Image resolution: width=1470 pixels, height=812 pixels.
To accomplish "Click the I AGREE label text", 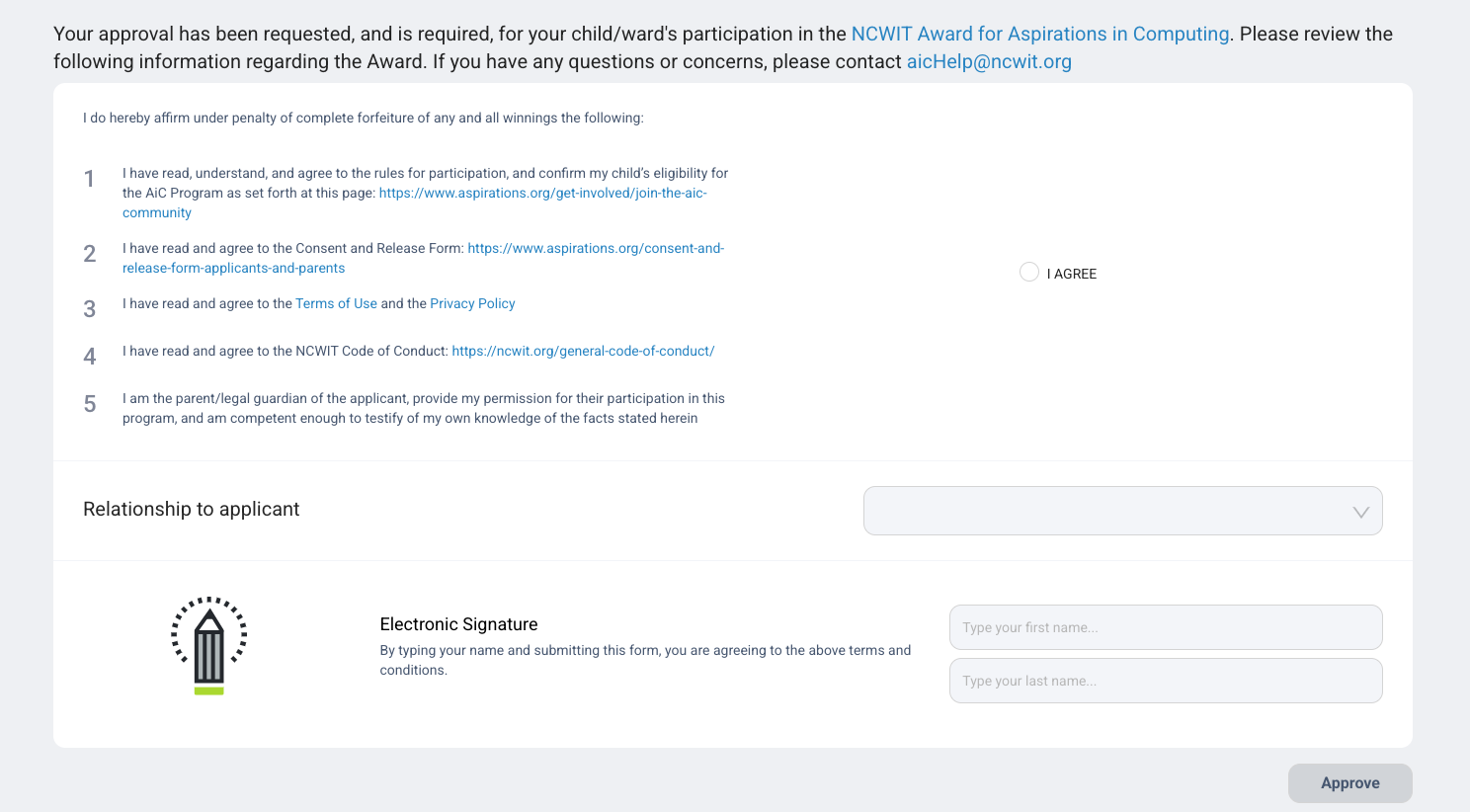I will click(1072, 274).
